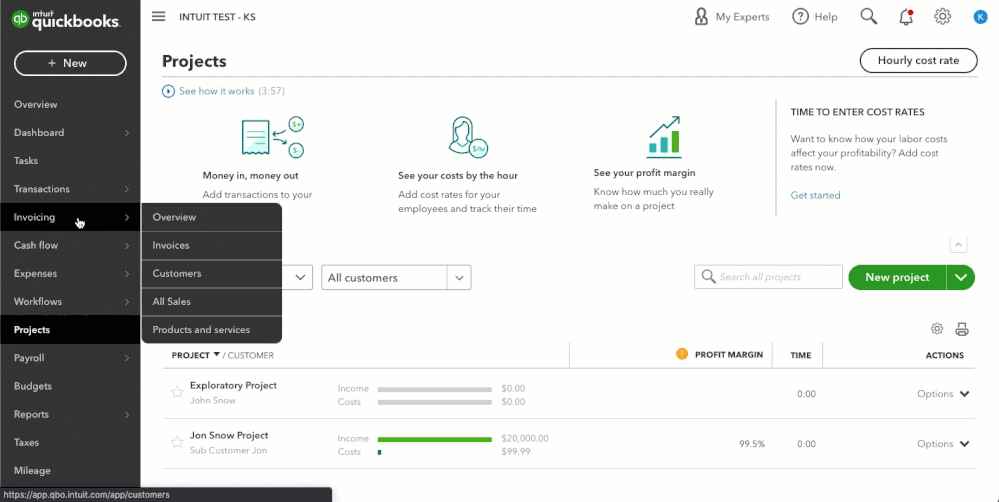Open Tasks in the sidebar
Screen dimensions: 999x502
click(70, 161)
